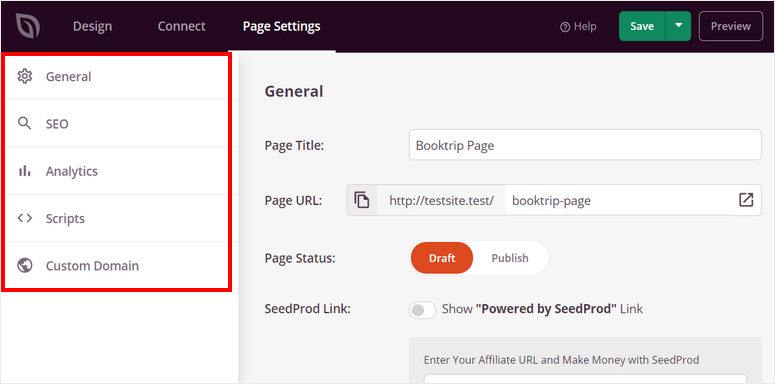Click the Analytics bar chart icon
775x384 pixels.
tap(25, 171)
